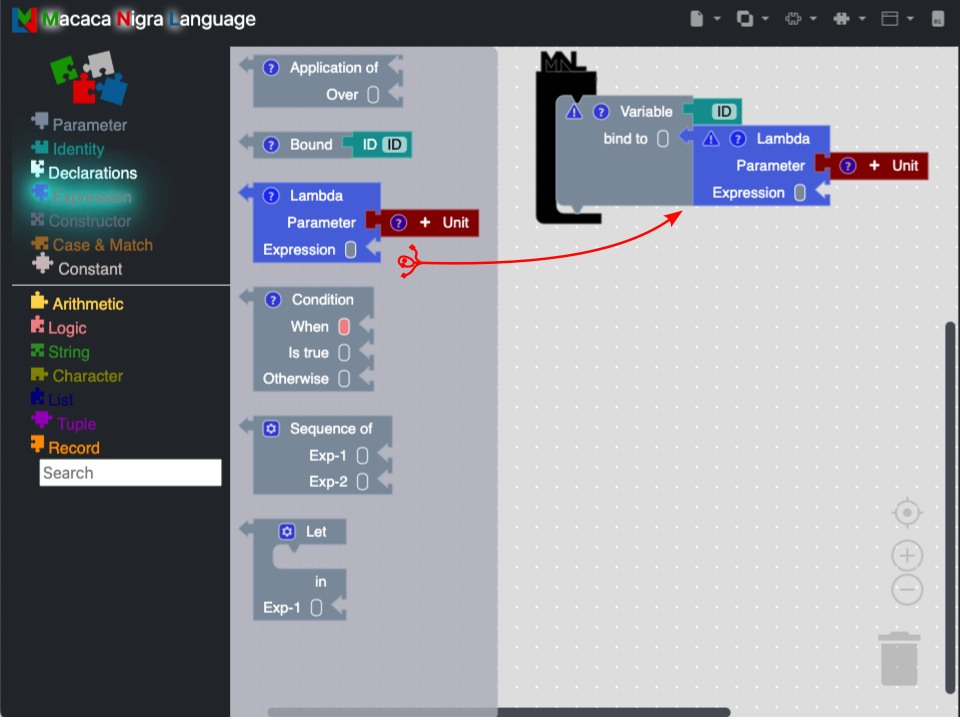
Task: Click gear icon on the Let block
Action: point(287,532)
